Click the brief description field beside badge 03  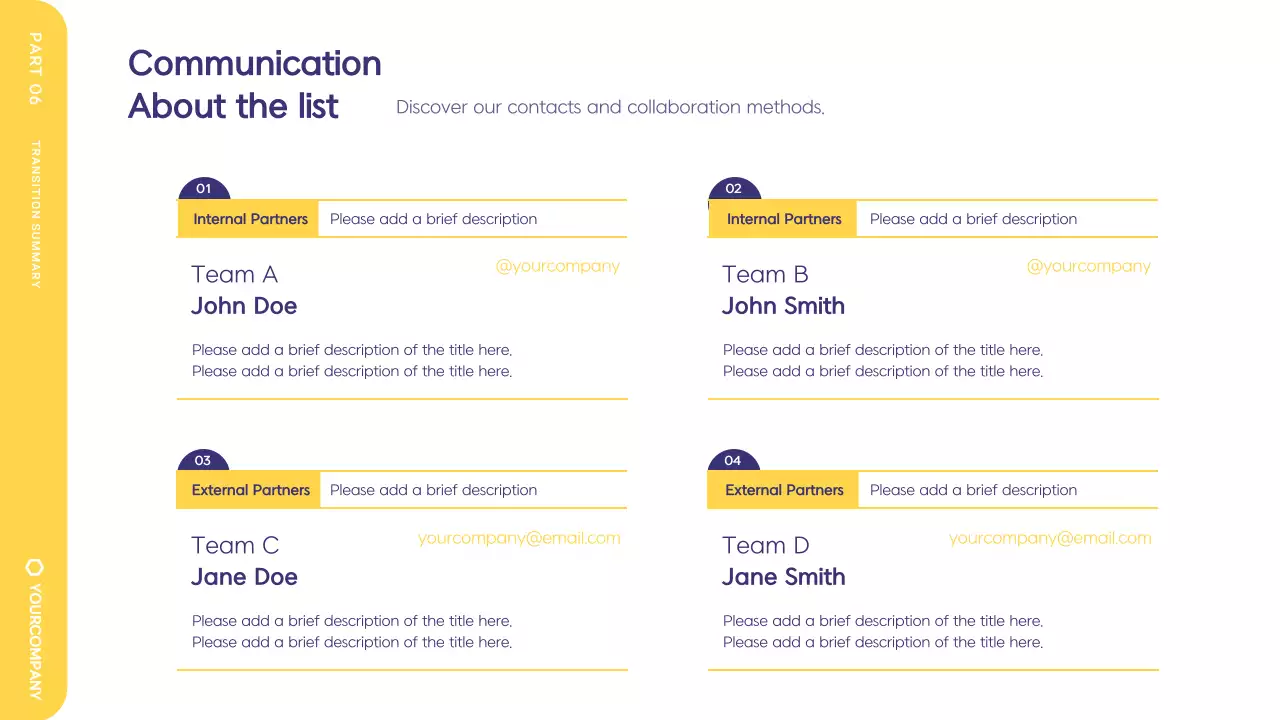(x=433, y=490)
